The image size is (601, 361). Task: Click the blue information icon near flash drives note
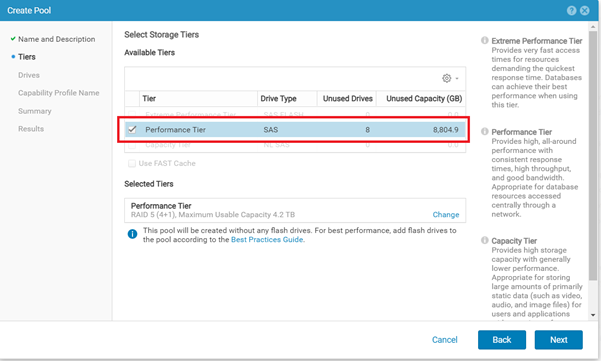(132, 234)
